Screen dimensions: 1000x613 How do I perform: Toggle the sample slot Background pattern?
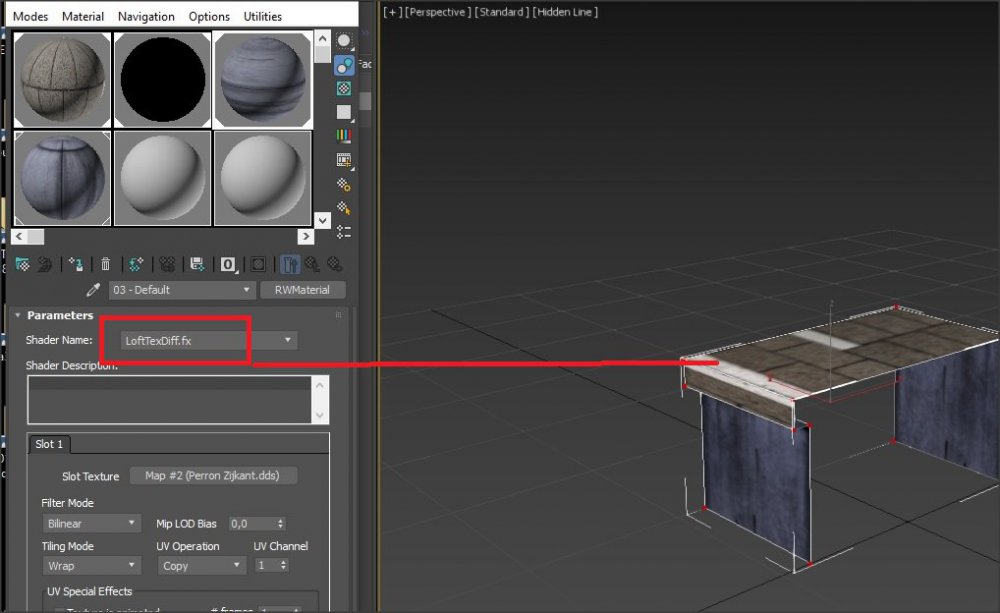[x=344, y=89]
